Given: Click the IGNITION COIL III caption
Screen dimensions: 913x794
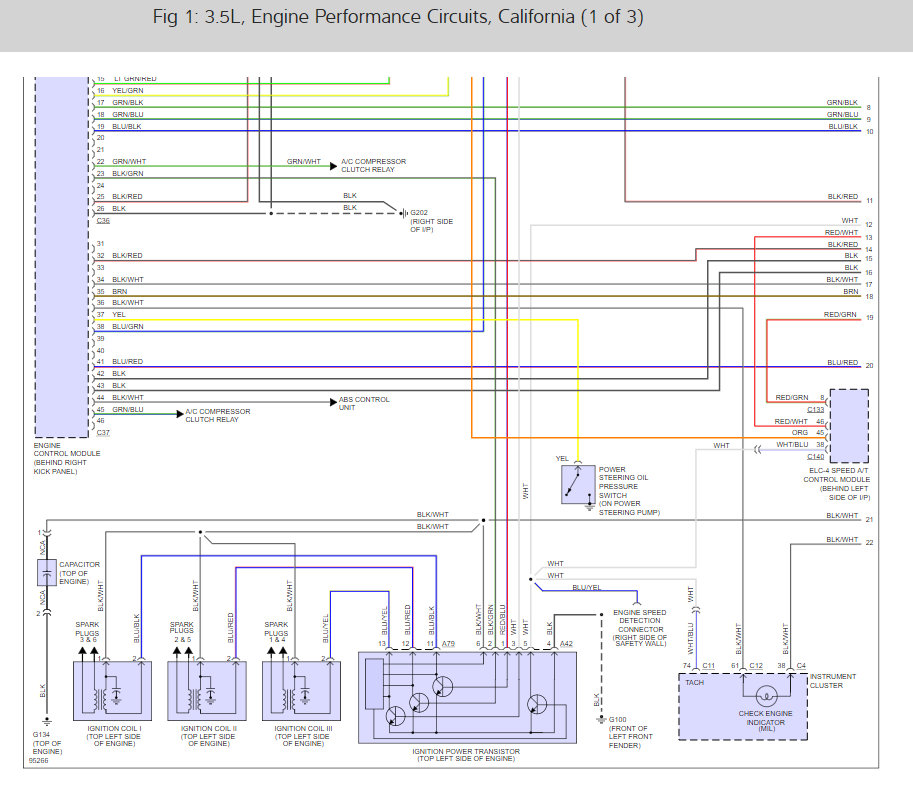Looking at the screenshot, I should tap(303, 736).
